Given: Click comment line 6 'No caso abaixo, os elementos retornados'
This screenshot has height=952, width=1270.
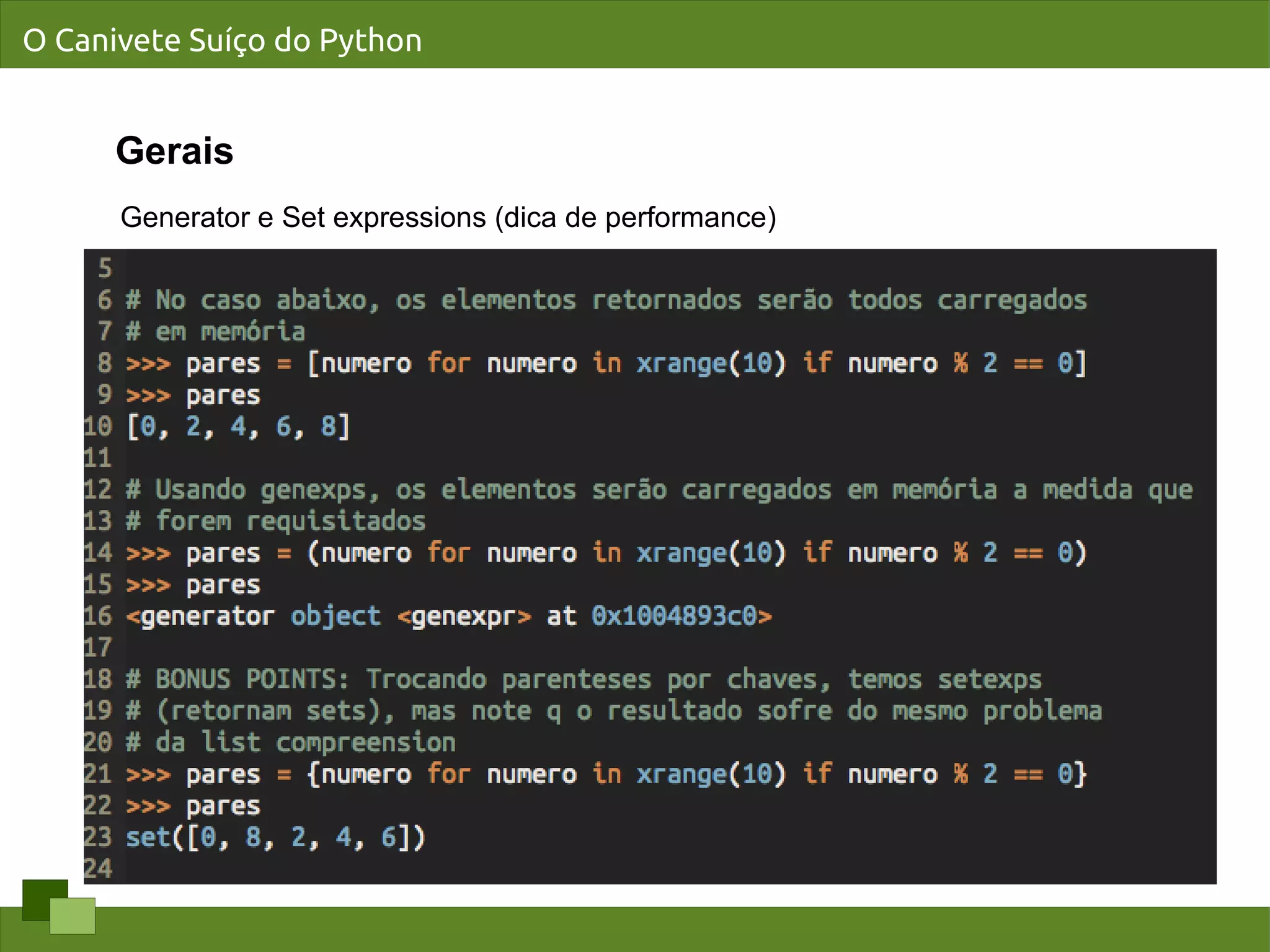Looking at the screenshot, I should point(606,301).
